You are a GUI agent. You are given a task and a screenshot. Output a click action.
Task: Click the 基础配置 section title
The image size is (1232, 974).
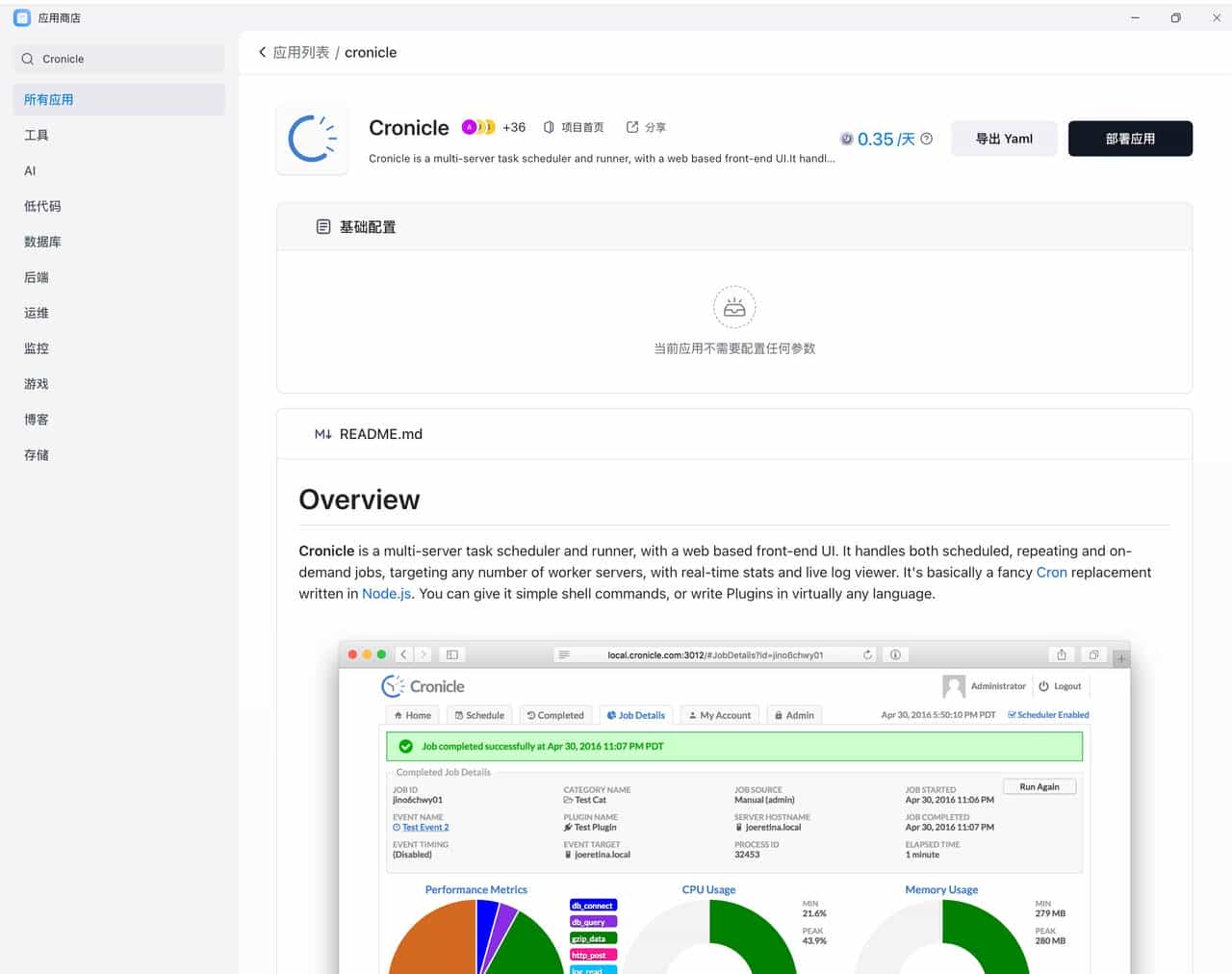point(368,227)
